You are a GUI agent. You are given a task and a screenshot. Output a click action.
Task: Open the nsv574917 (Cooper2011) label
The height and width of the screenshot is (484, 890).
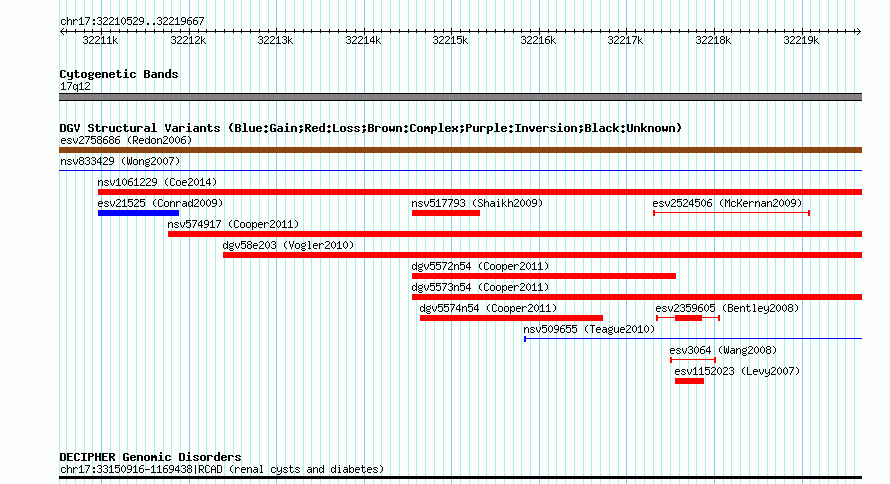233,224
